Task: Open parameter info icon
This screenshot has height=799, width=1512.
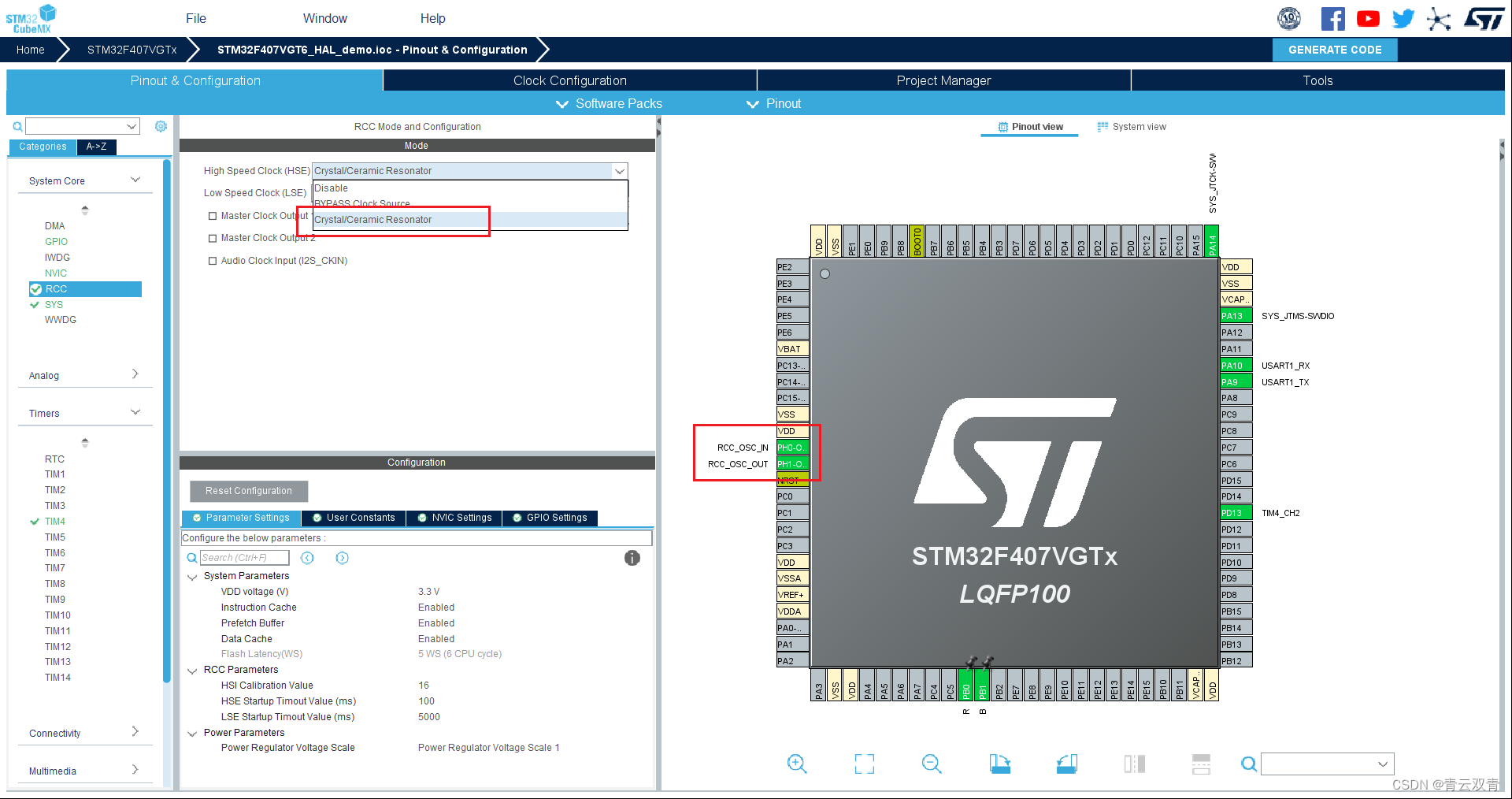Action: coord(632,558)
